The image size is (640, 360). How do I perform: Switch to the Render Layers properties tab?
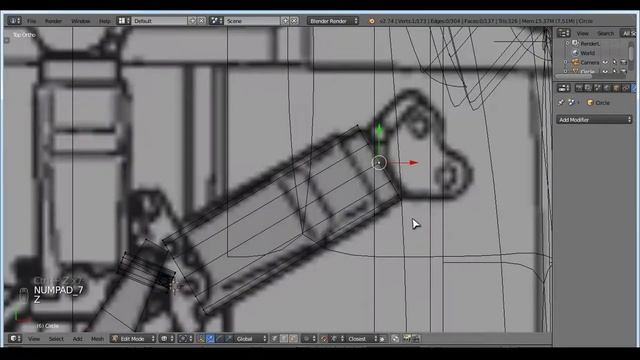588,88
